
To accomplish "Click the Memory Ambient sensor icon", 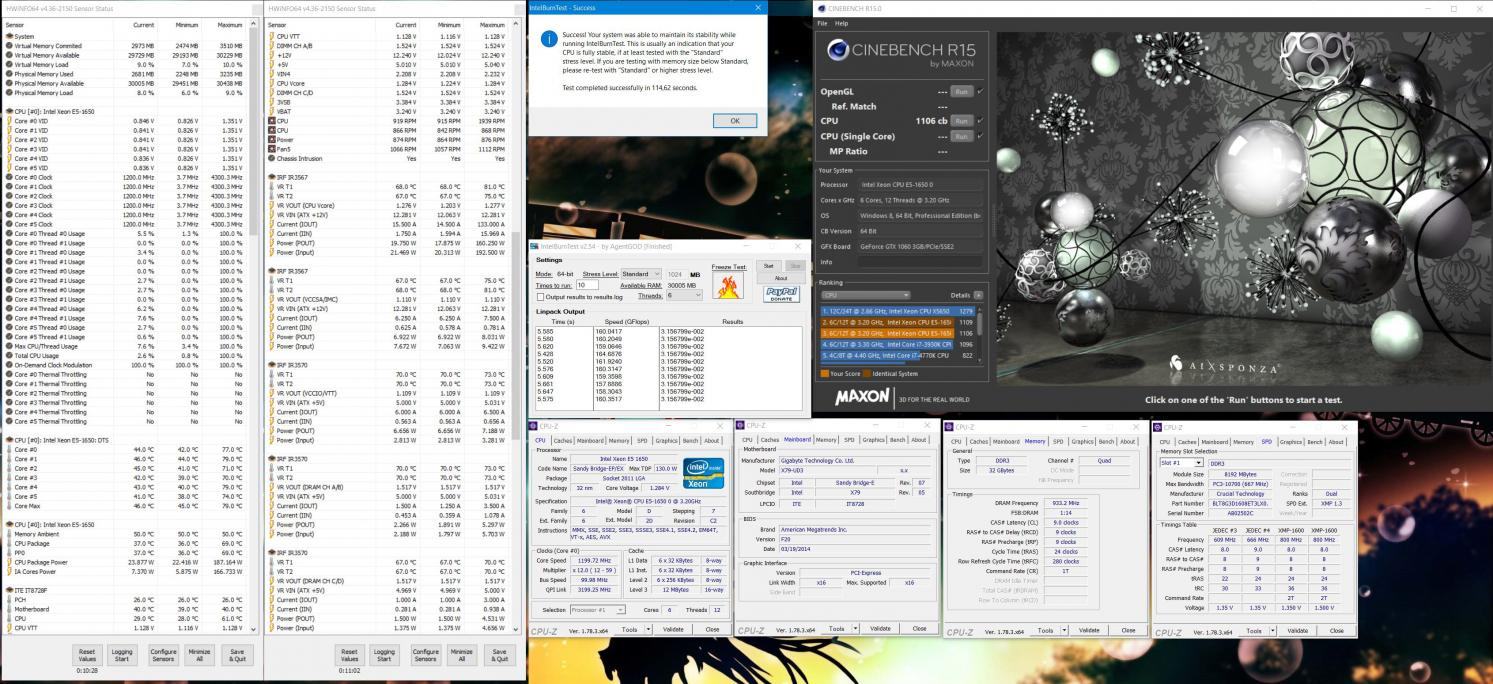I will coord(9,535).
